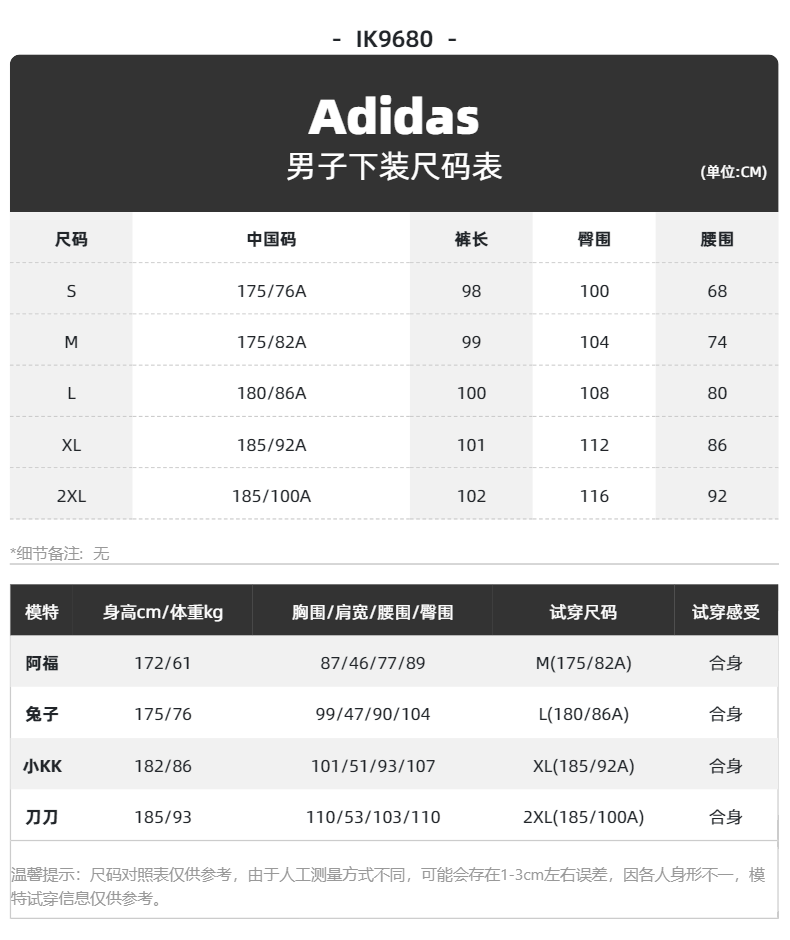Viewport: 790px width, 940px height.
Task: Click the IK9680 product code heading
Action: click(394, 39)
